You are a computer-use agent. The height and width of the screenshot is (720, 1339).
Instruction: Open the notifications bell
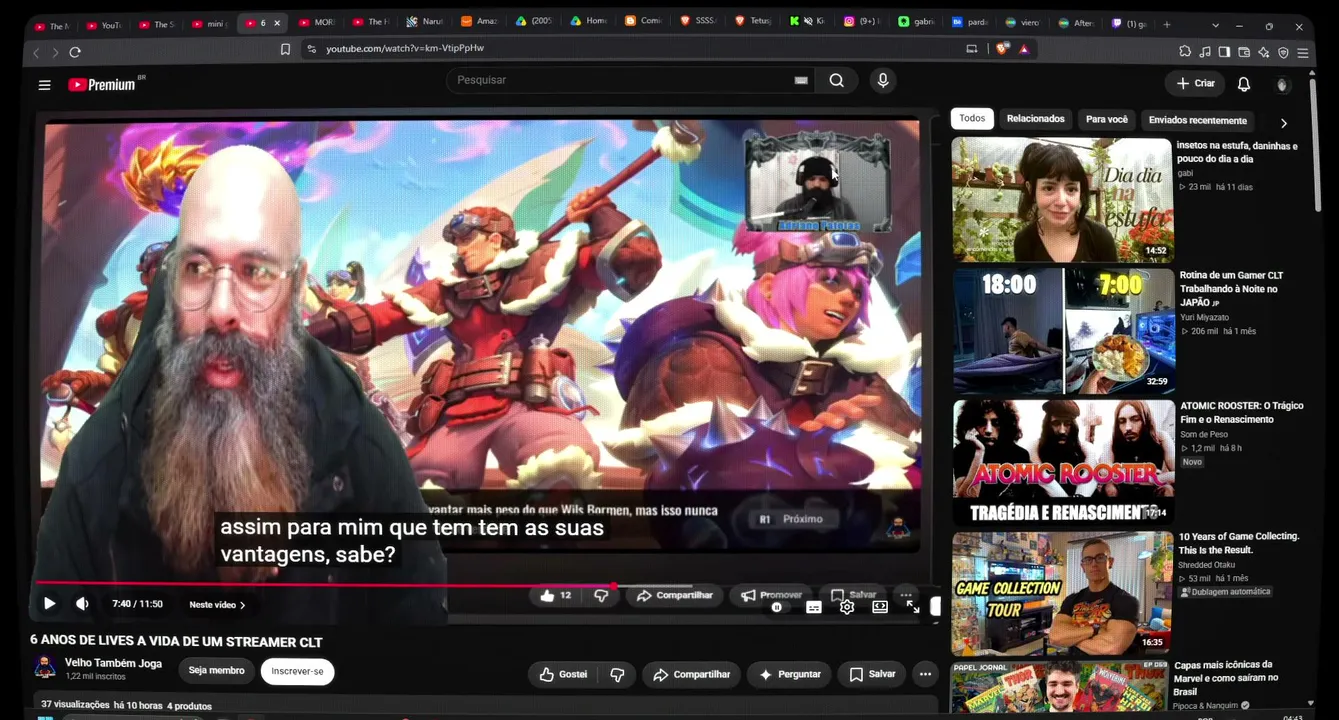[1244, 84]
